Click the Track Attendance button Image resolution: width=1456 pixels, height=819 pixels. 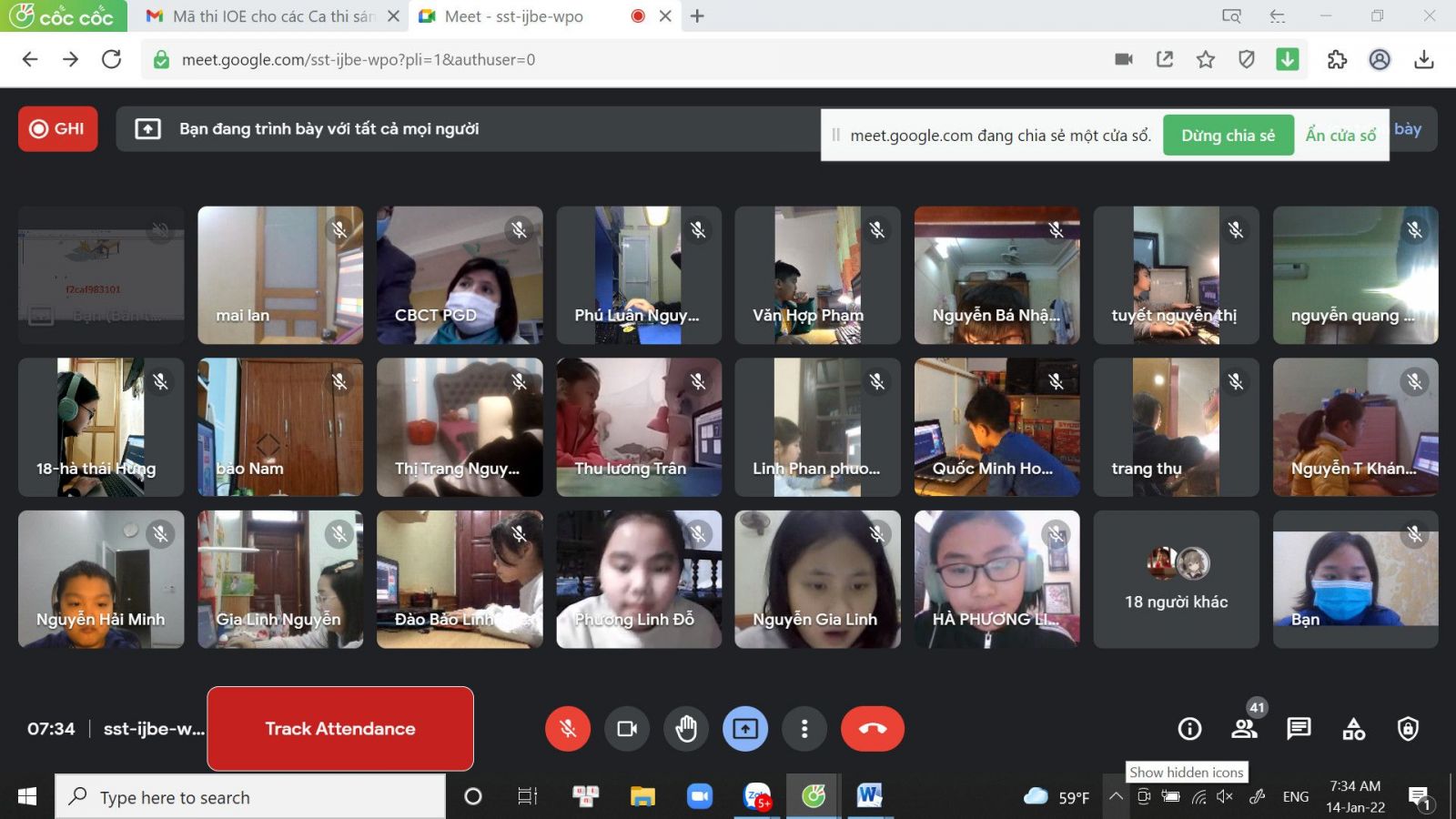pyautogui.click(x=340, y=729)
